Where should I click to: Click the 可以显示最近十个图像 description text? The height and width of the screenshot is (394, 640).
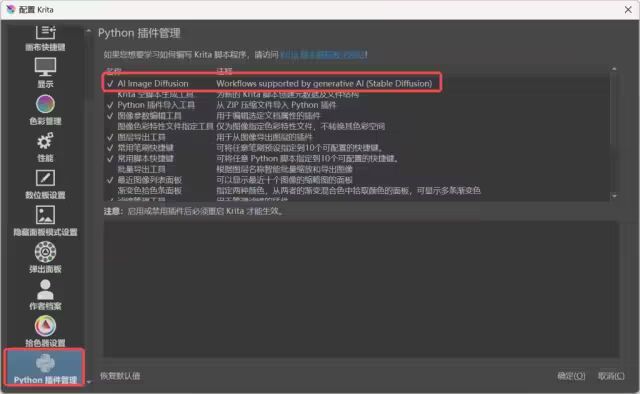[x=284, y=180]
